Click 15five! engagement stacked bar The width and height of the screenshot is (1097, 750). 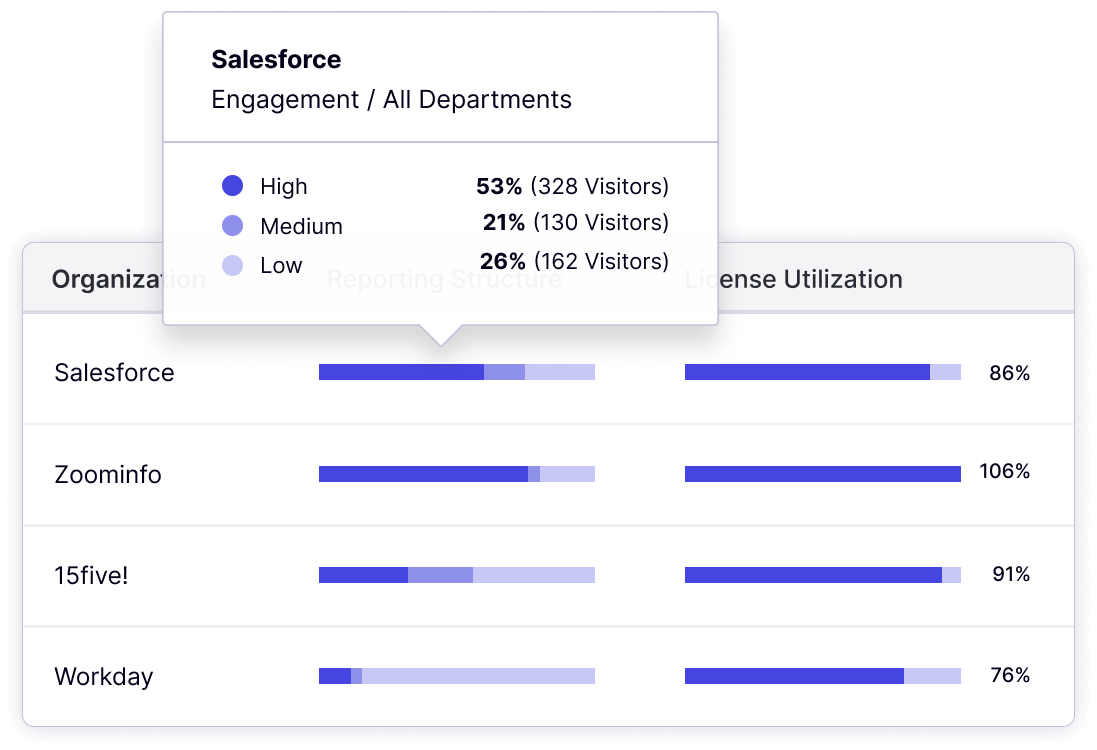(457, 575)
